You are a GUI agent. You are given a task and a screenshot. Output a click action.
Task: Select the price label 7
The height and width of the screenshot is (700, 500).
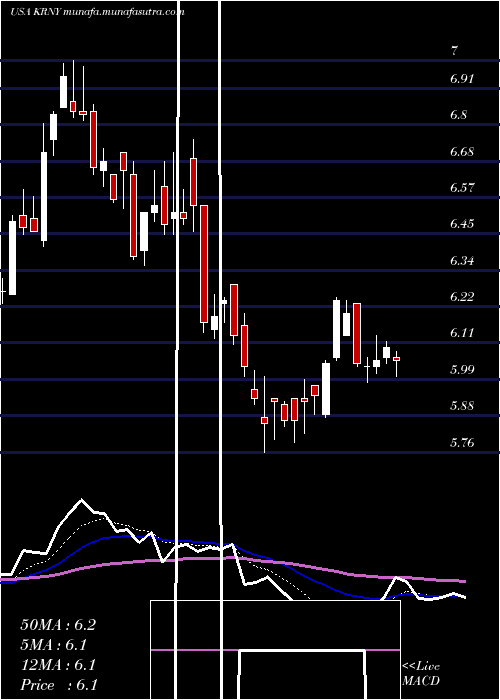(454, 51)
